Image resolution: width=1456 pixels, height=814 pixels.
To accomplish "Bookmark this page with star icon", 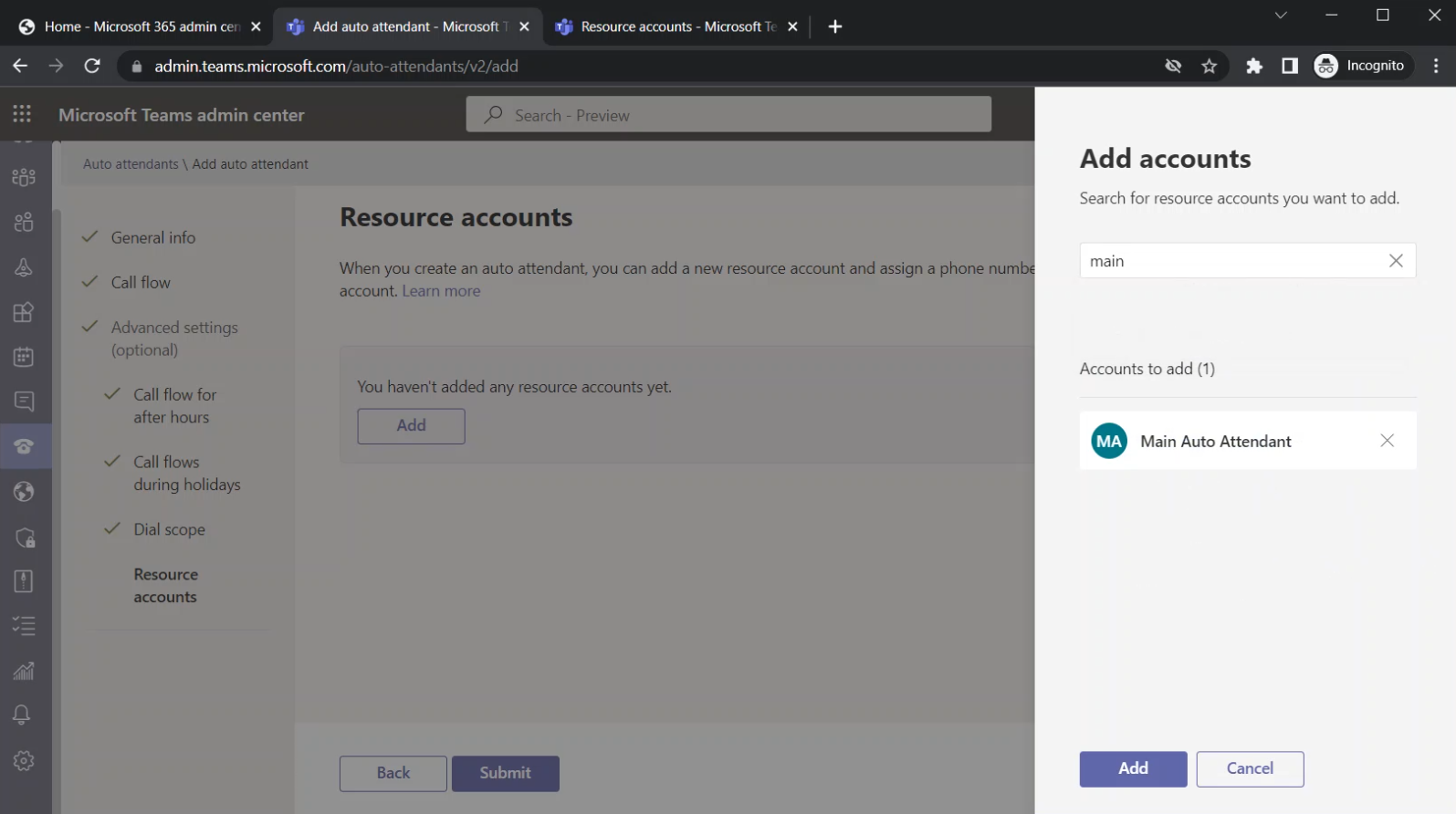I will point(1210,66).
